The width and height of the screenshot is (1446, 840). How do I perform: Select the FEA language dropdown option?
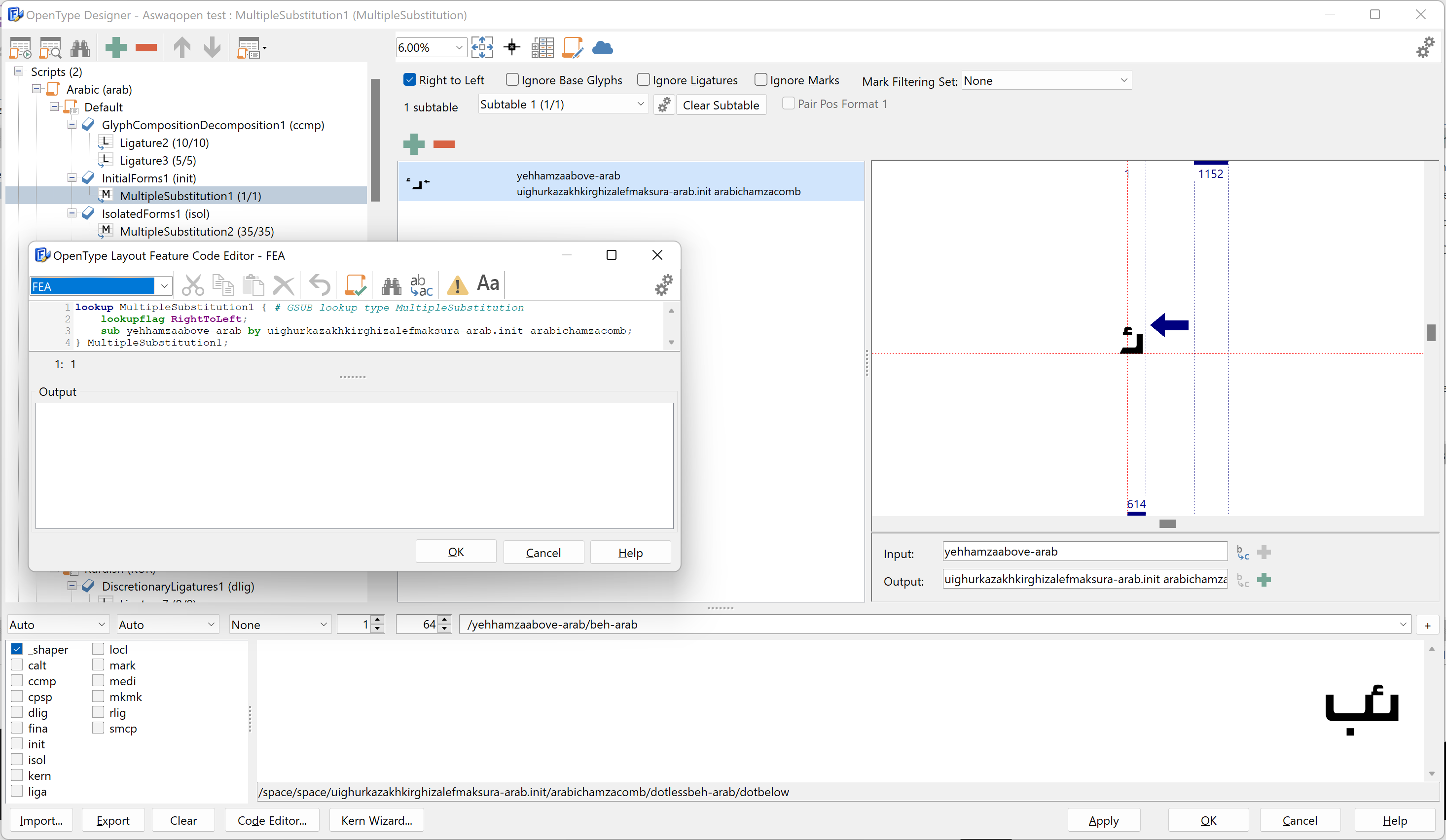coord(97,286)
